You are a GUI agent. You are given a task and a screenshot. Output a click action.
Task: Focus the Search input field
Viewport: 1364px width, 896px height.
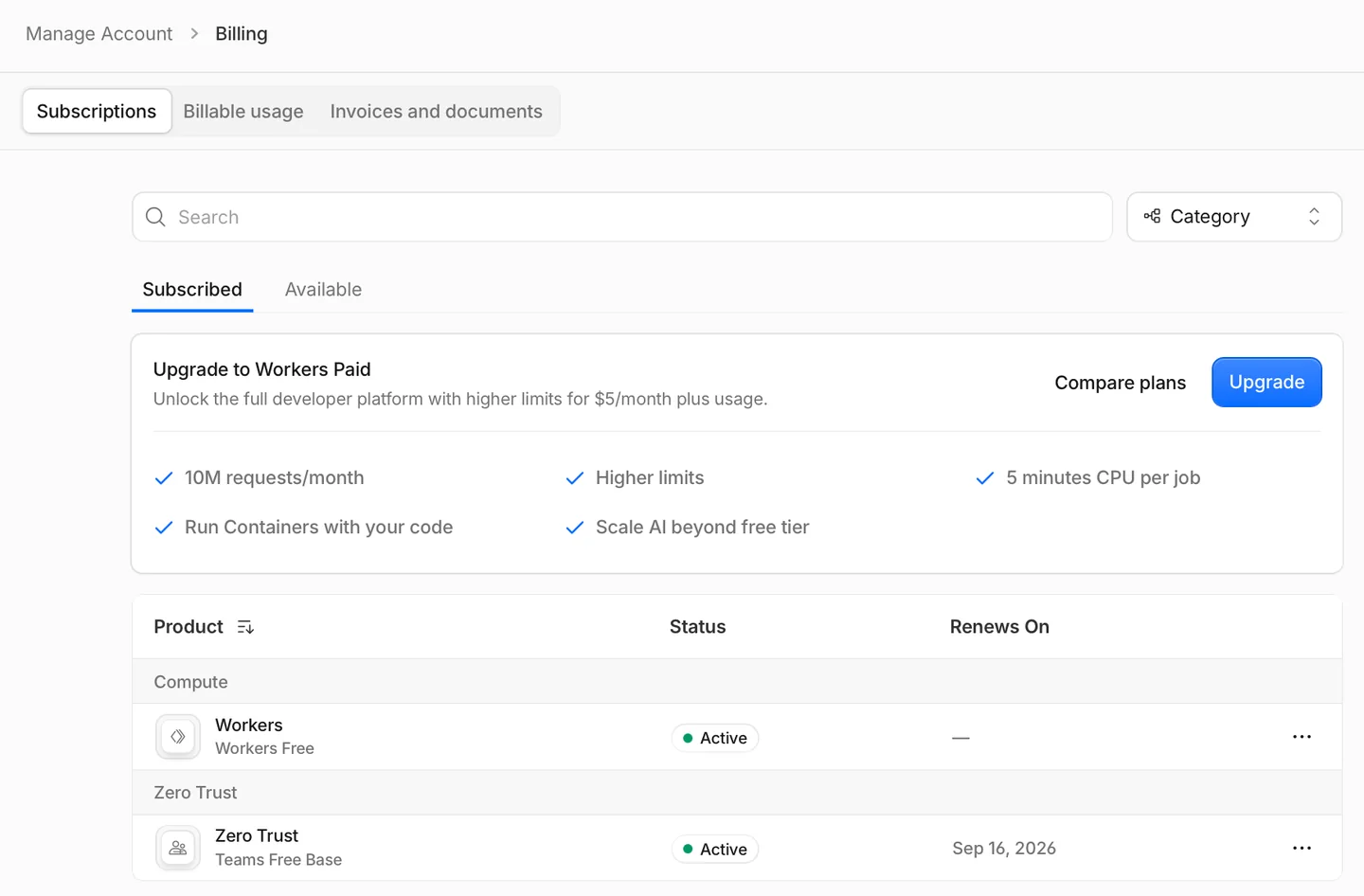click(x=622, y=217)
